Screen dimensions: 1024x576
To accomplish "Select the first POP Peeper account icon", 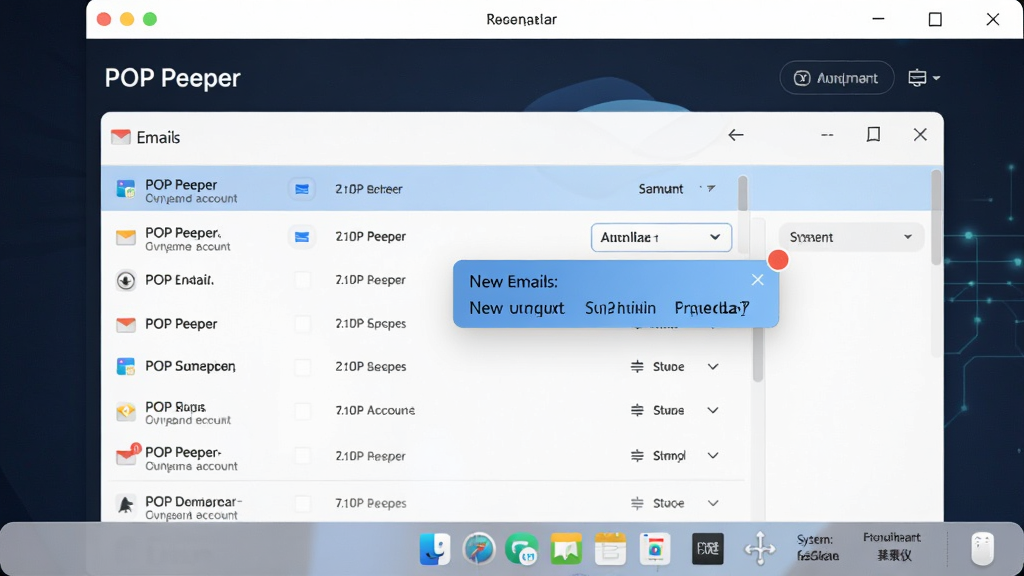I will (125, 189).
